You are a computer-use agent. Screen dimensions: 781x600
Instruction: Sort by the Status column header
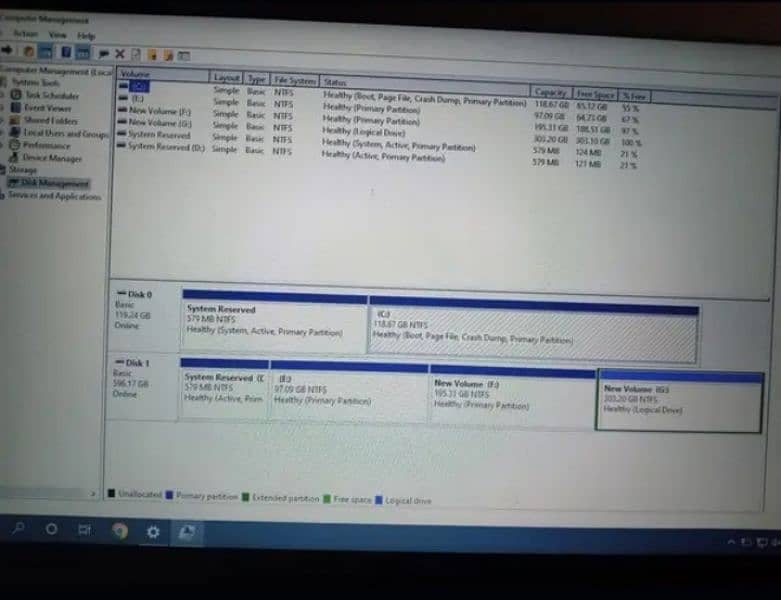[425, 85]
